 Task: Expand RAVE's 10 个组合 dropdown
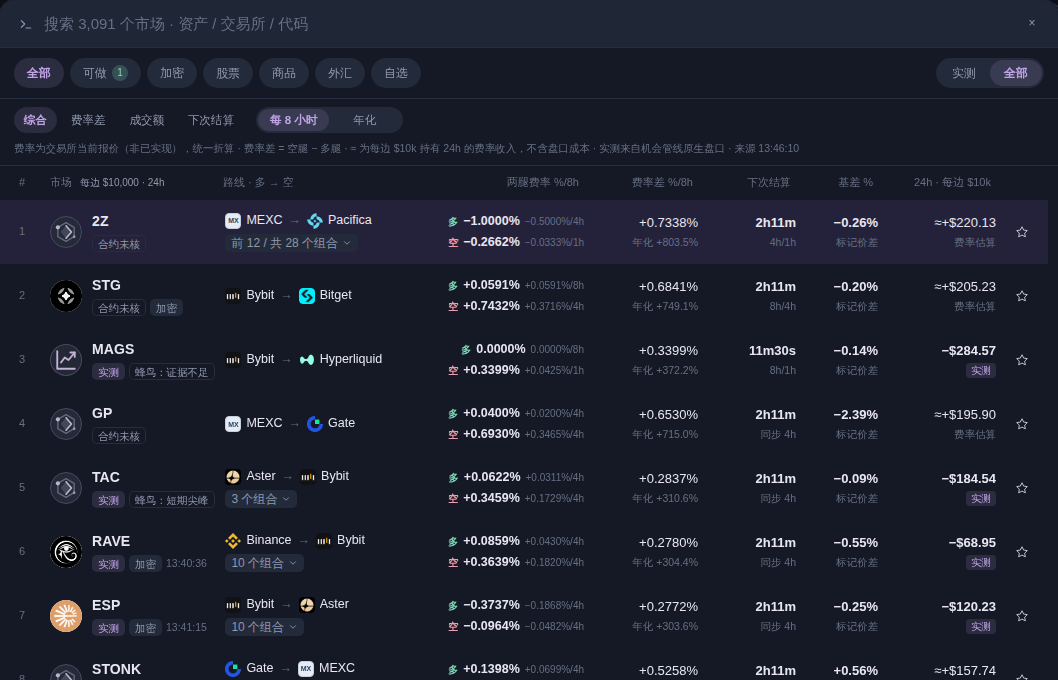pos(264,563)
